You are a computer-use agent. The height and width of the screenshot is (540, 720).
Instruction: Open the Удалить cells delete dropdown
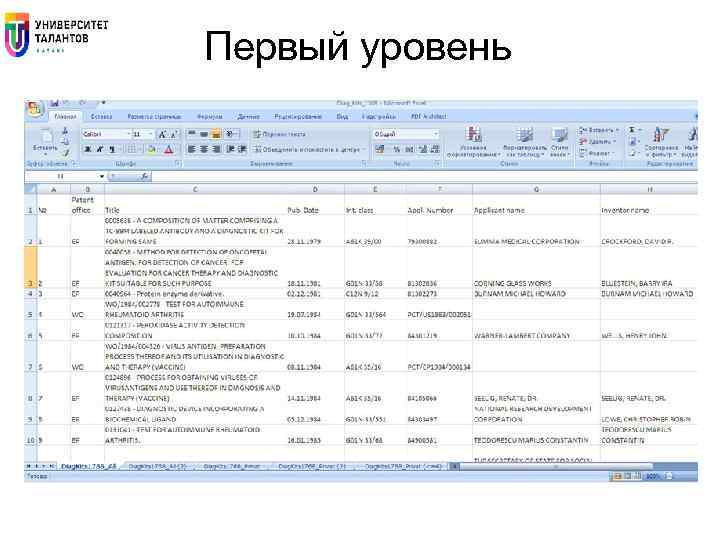[597, 141]
